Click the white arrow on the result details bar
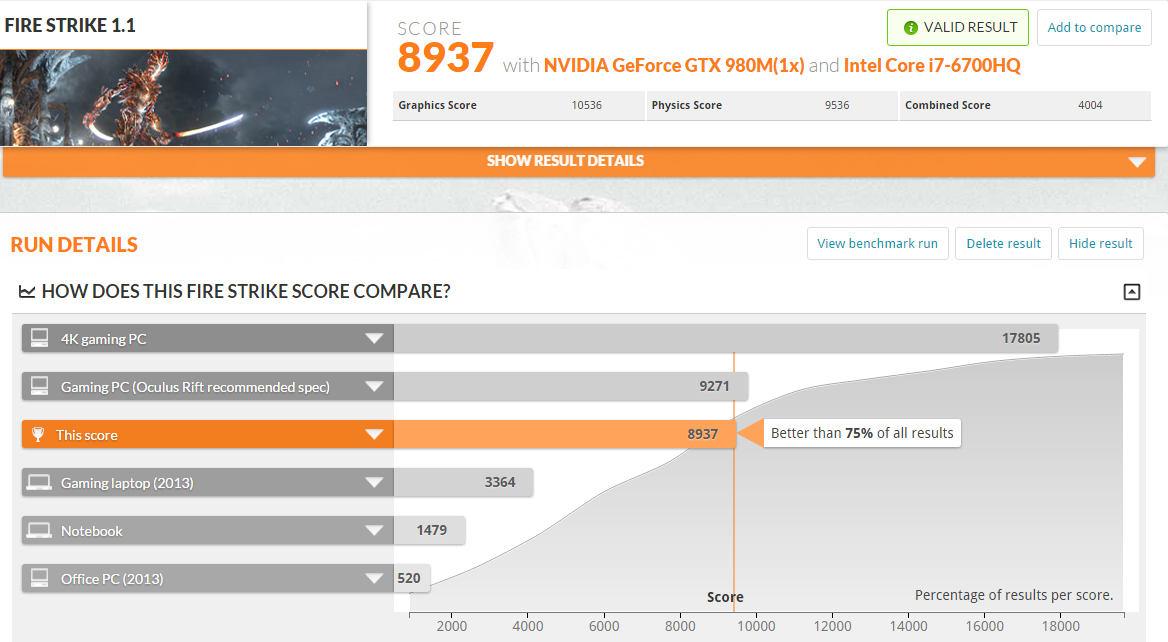The width and height of the screenshot is (1168, 642). coord(1137,162)
